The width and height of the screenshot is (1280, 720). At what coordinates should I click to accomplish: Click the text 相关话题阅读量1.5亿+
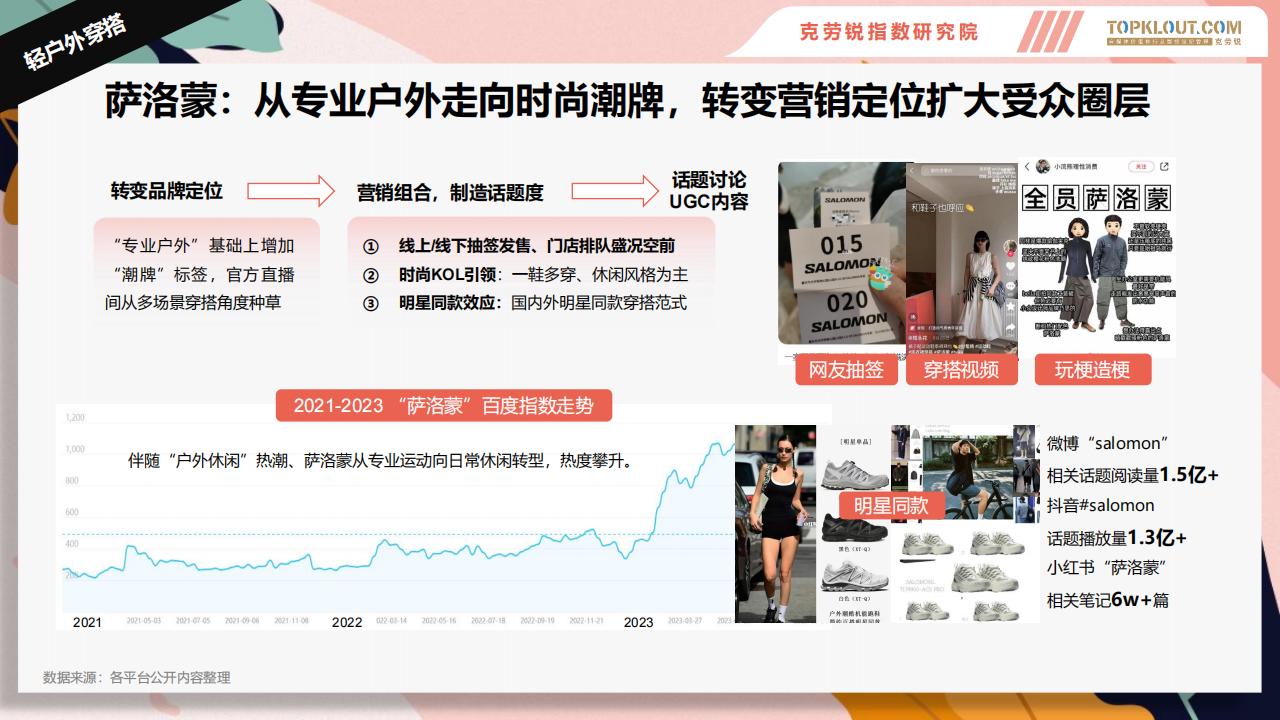pyautogui.click(x=1133, y=475)
